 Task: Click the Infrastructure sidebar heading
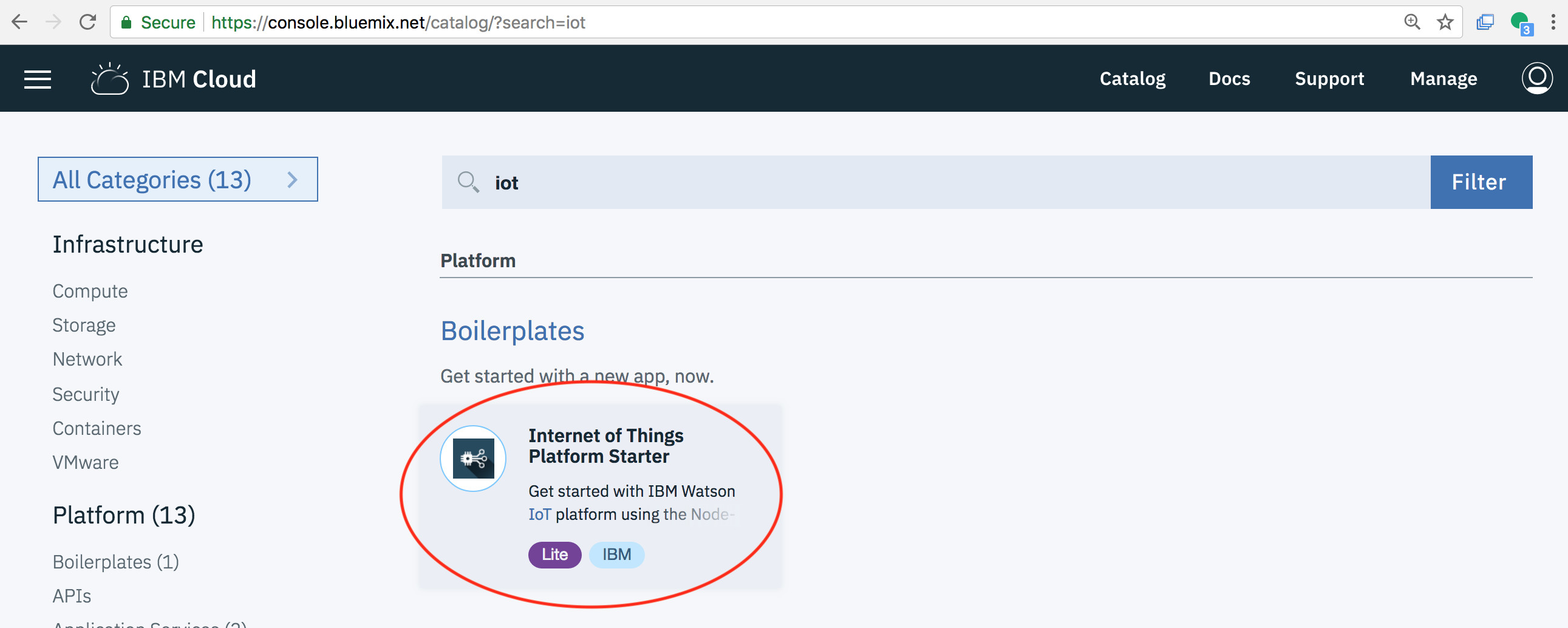click(128, 244)
